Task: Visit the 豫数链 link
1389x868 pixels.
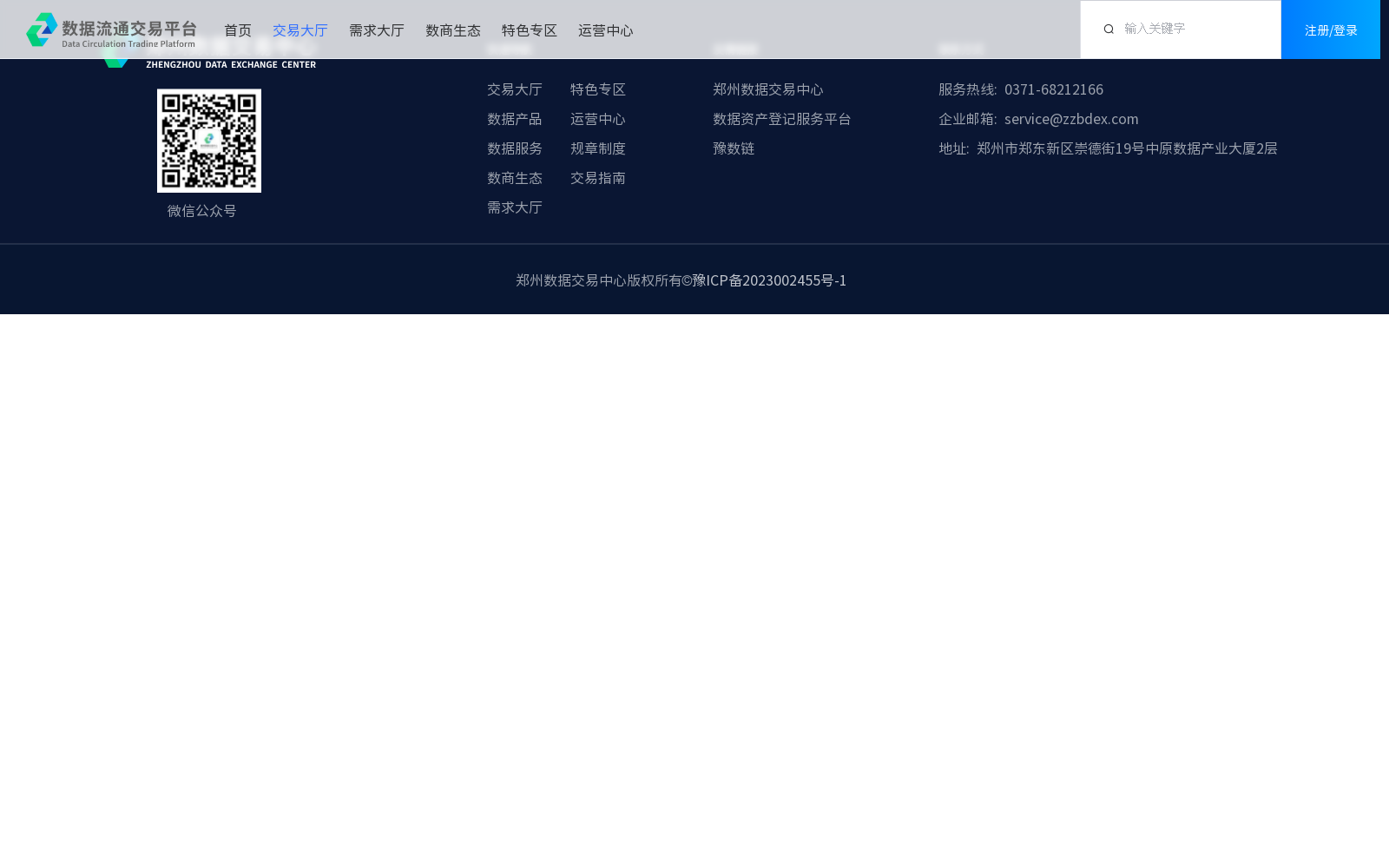Action: coord(734,148)
